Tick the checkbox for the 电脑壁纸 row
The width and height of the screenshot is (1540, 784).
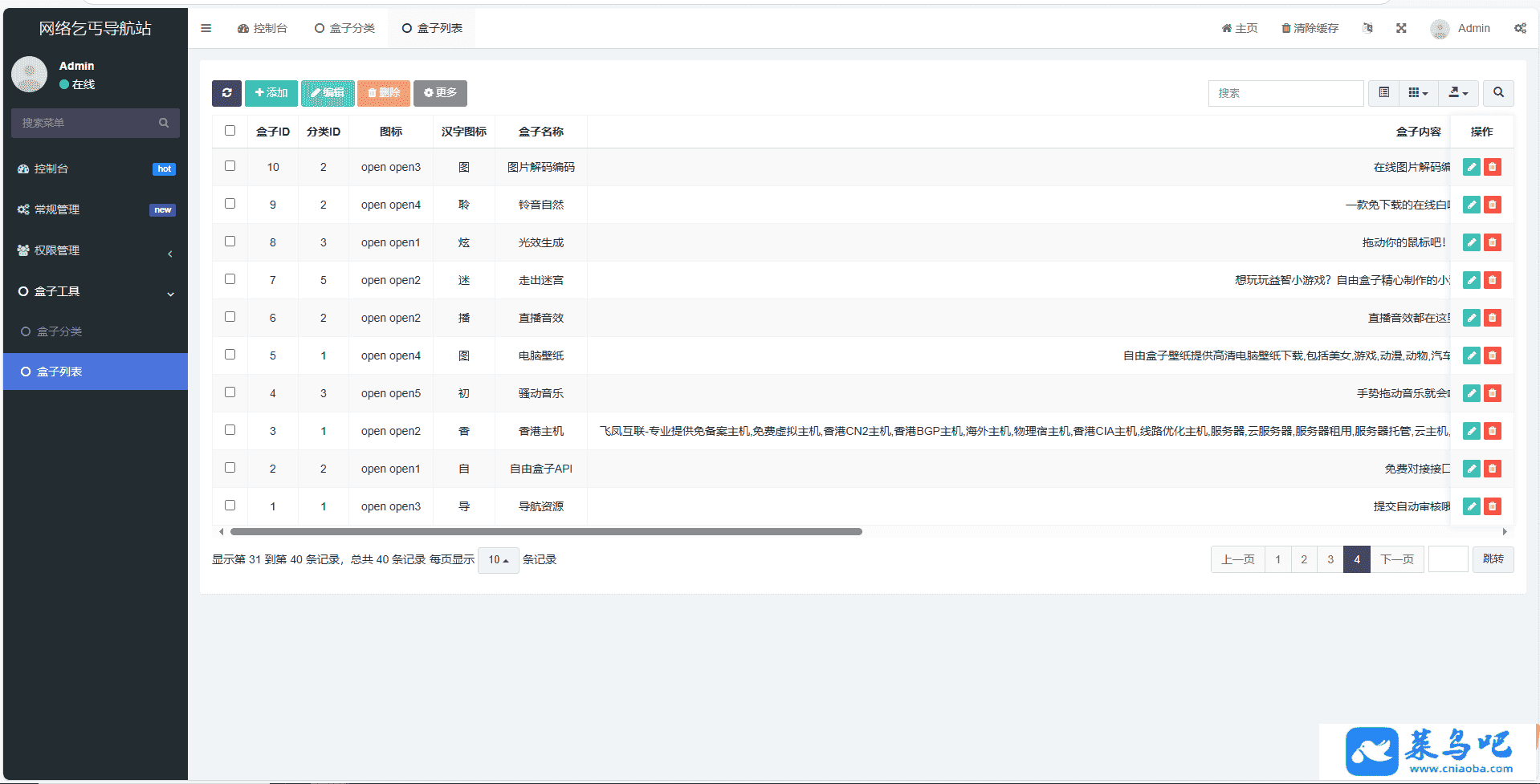click(x=230, y=355)
